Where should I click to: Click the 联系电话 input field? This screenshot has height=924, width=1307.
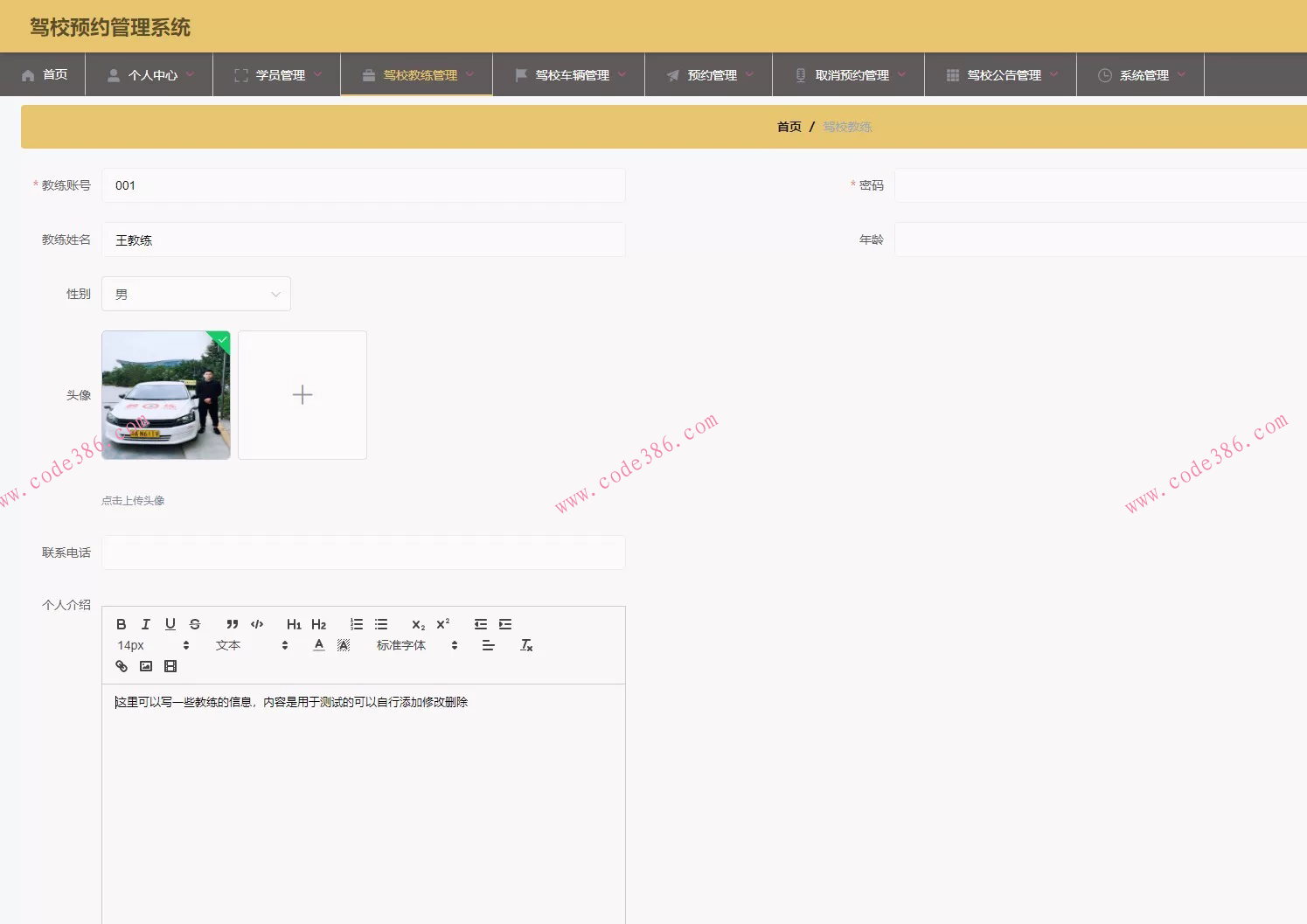tap(364, 552)
